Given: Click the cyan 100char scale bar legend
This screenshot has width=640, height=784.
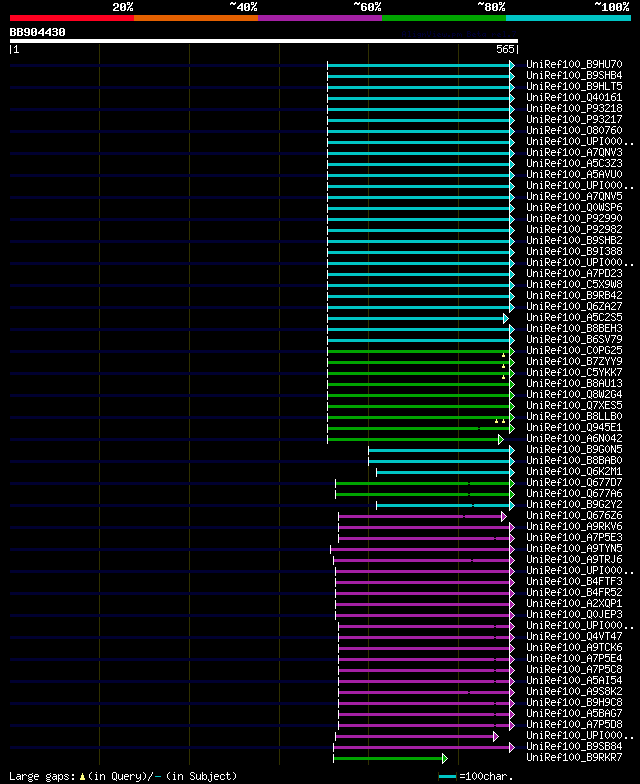Looking at the screenshot, I should point(448,776).
